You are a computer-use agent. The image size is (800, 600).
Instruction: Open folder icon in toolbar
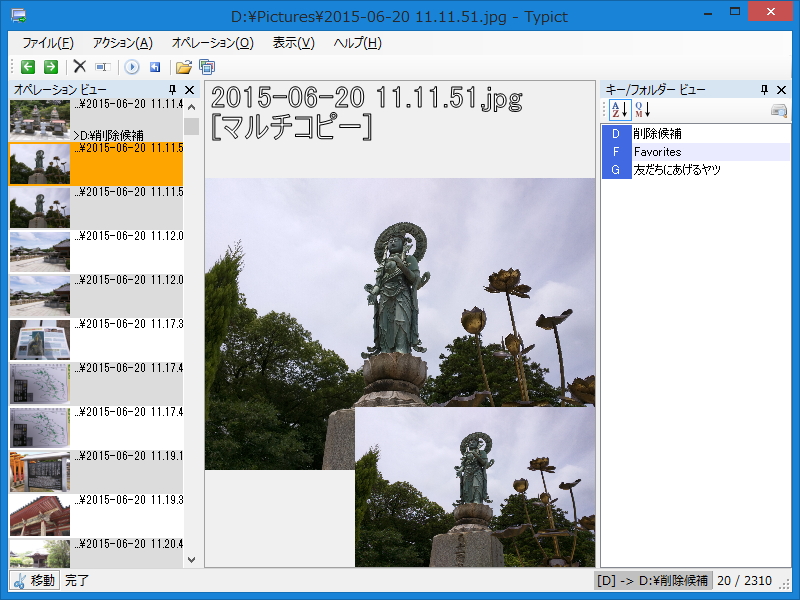[184, 67]
